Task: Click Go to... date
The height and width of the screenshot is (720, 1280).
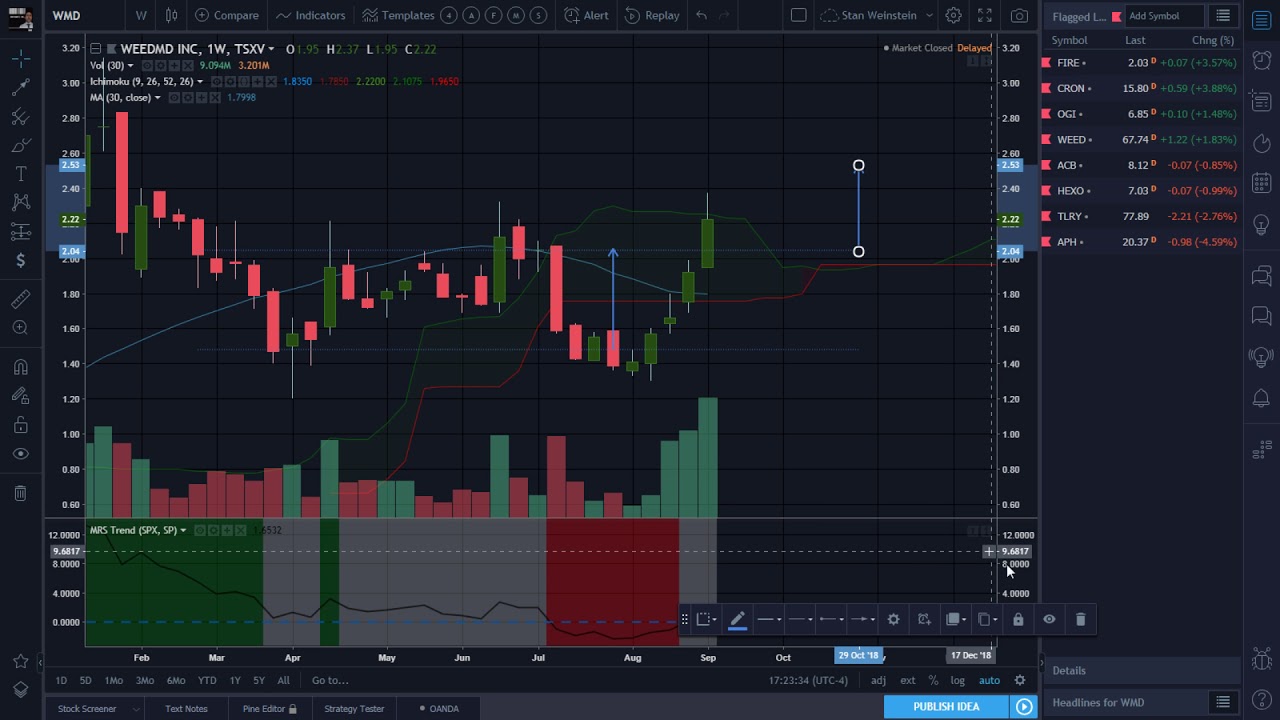Action: (330, 680)
